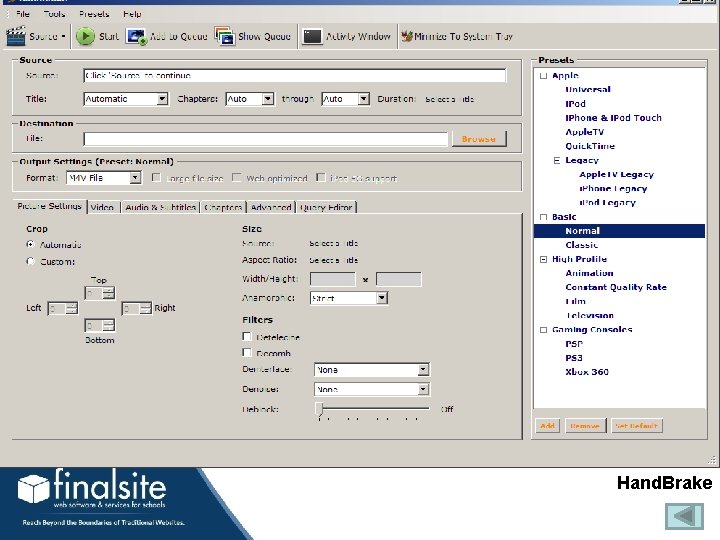Select the Normal preset
720x540 pixels.
(619, 231)
